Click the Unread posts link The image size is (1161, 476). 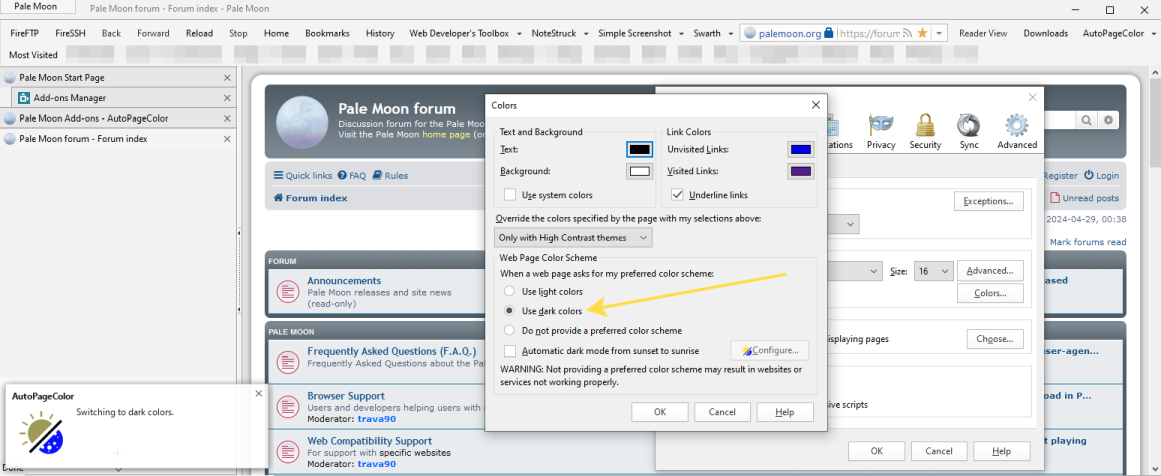pyautogui.click(x=1085, y=198)
